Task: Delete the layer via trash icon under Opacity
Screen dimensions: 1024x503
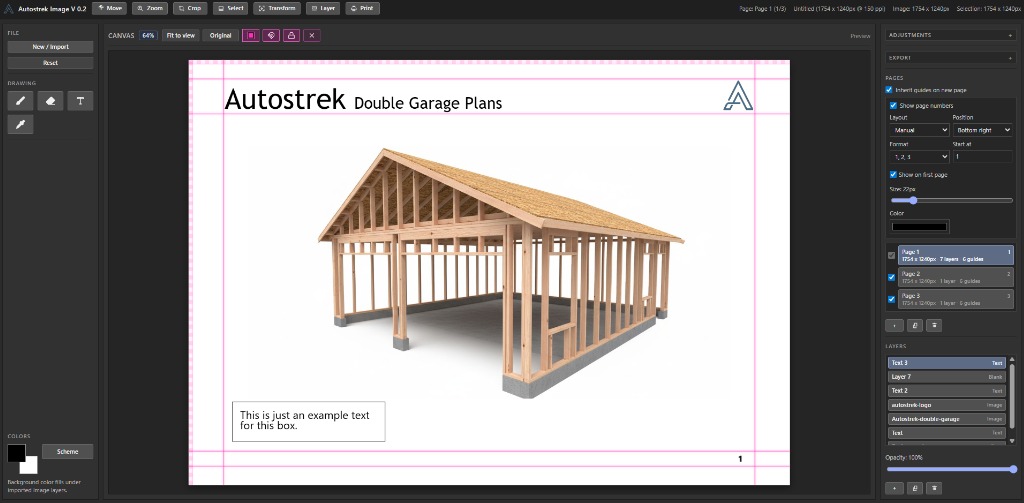Action: tap(934, 487)
